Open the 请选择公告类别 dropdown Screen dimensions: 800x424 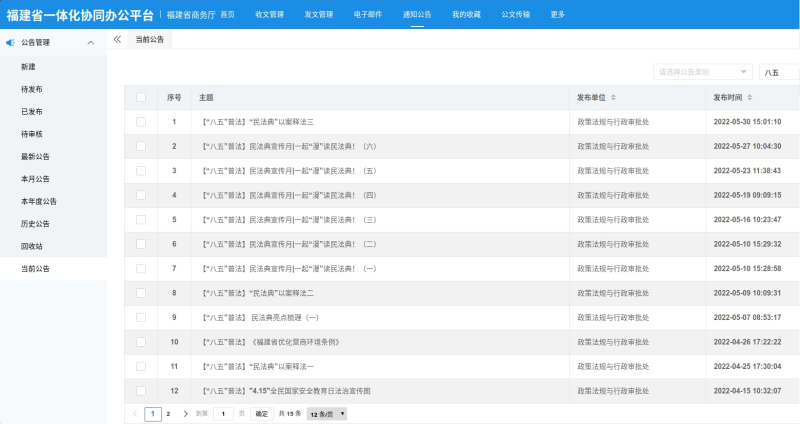tap(702, 72)
